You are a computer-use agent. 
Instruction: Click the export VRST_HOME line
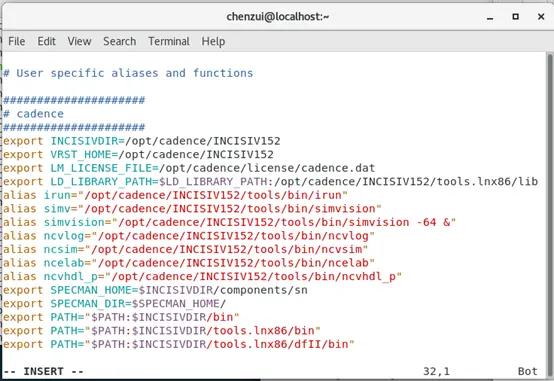pyautogui.click(x=138, y=154)
